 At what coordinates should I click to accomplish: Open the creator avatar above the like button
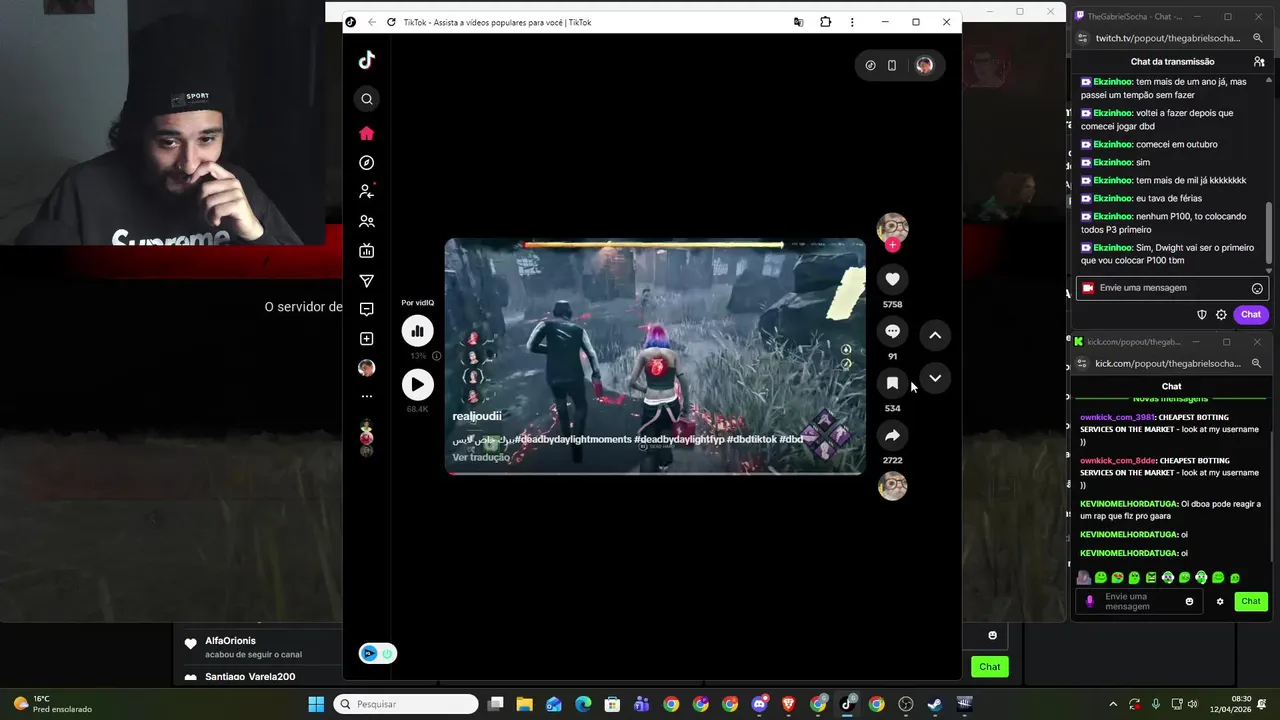pyautogui.click(x=893, y=228)
